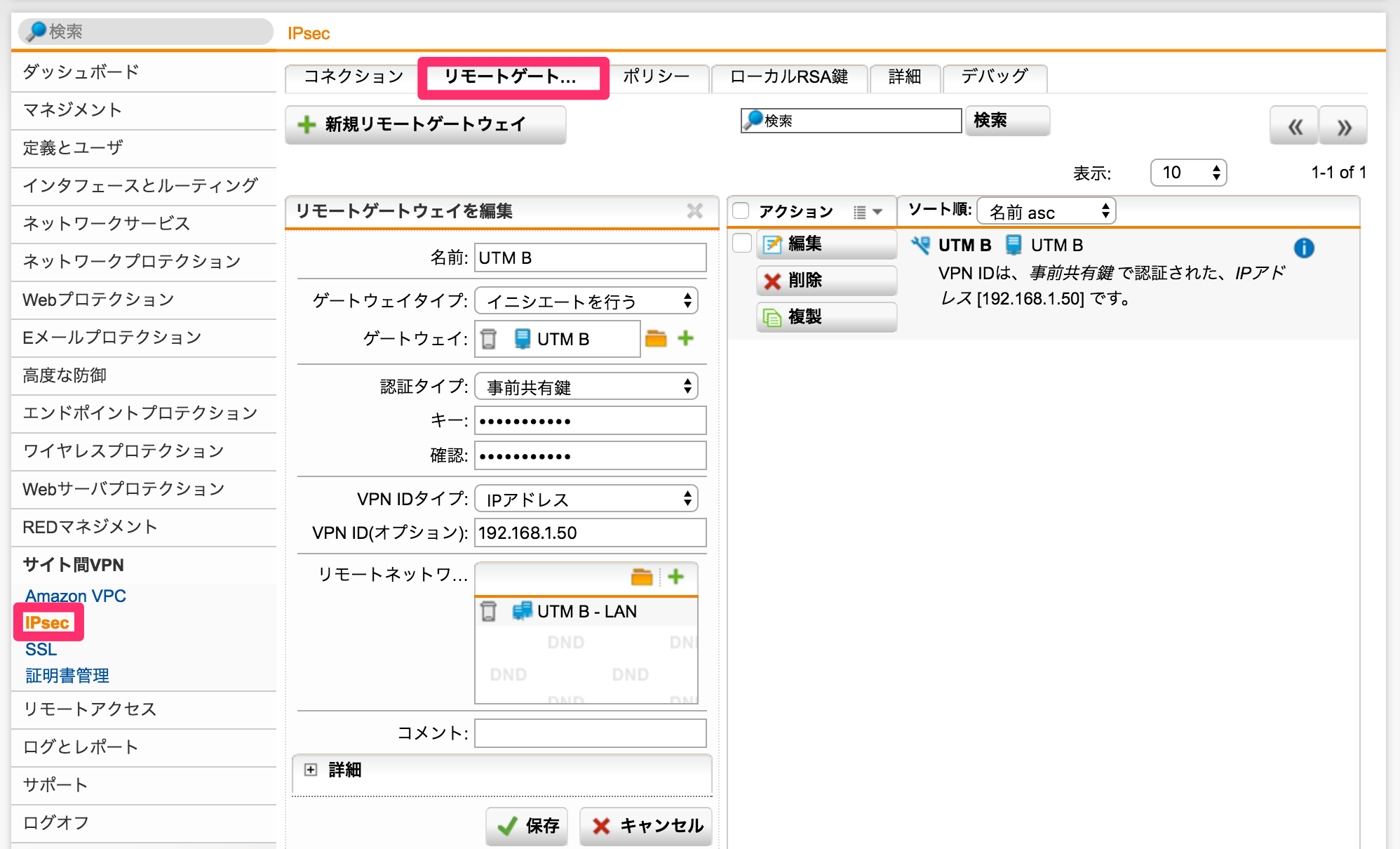This screenshot has height=849, width=1400.
Task: Expand the 詳細 section in edit form
Action: pos(311,770)
